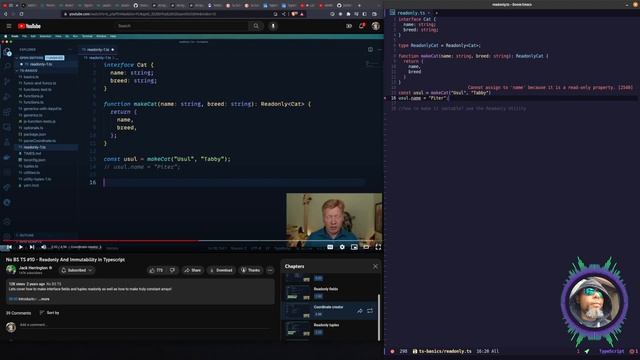The width and height of the screenshot is (640, 360).
Task: Close the Chapters panel
Action: 375,267
